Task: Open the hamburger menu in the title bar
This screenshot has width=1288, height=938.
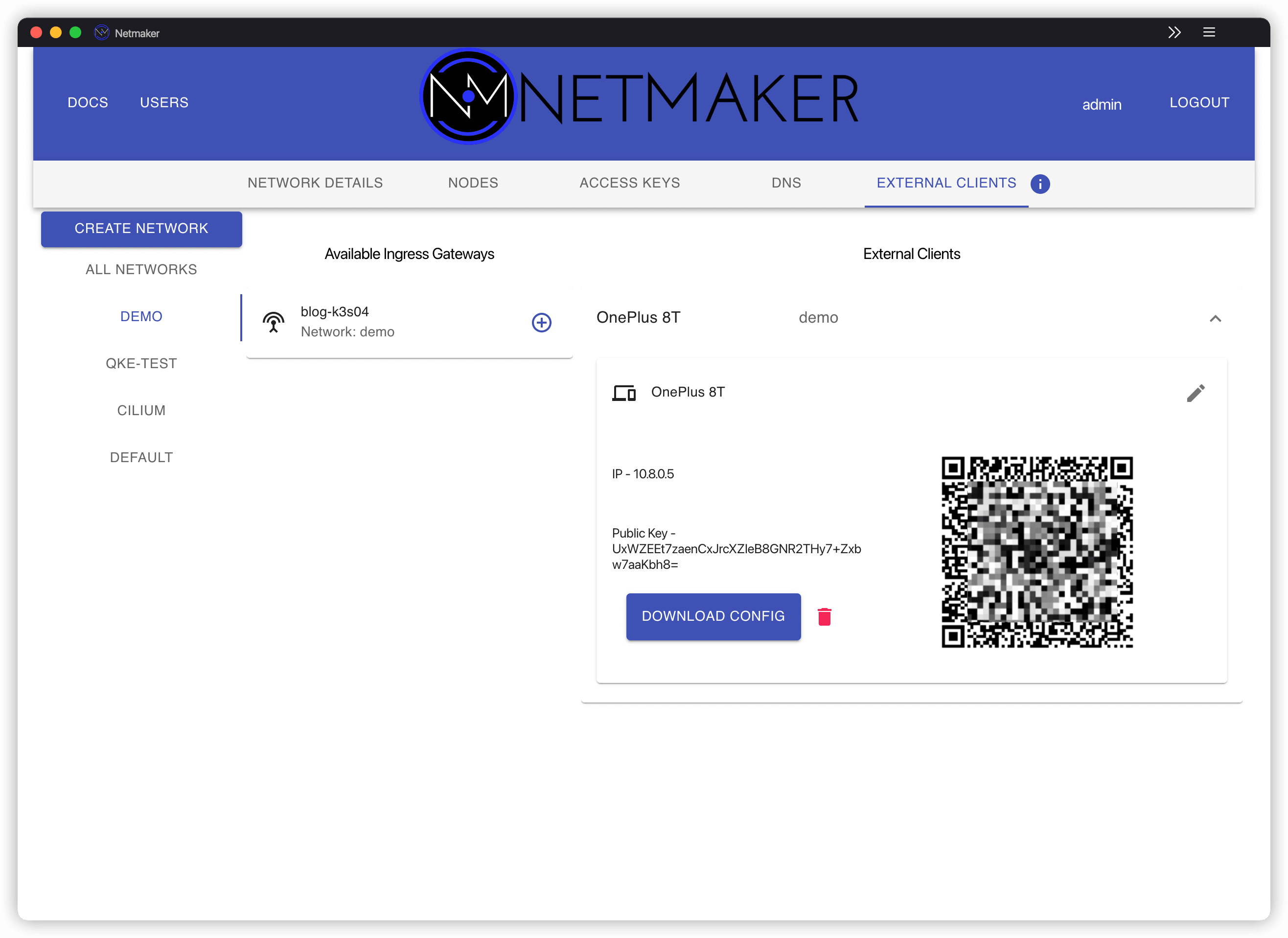Action: (1209, 32)
